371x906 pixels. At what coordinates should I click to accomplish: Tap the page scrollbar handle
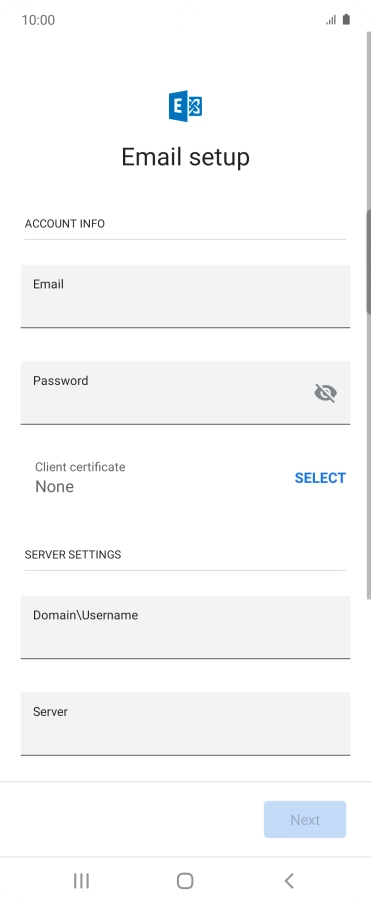point(368,262)
